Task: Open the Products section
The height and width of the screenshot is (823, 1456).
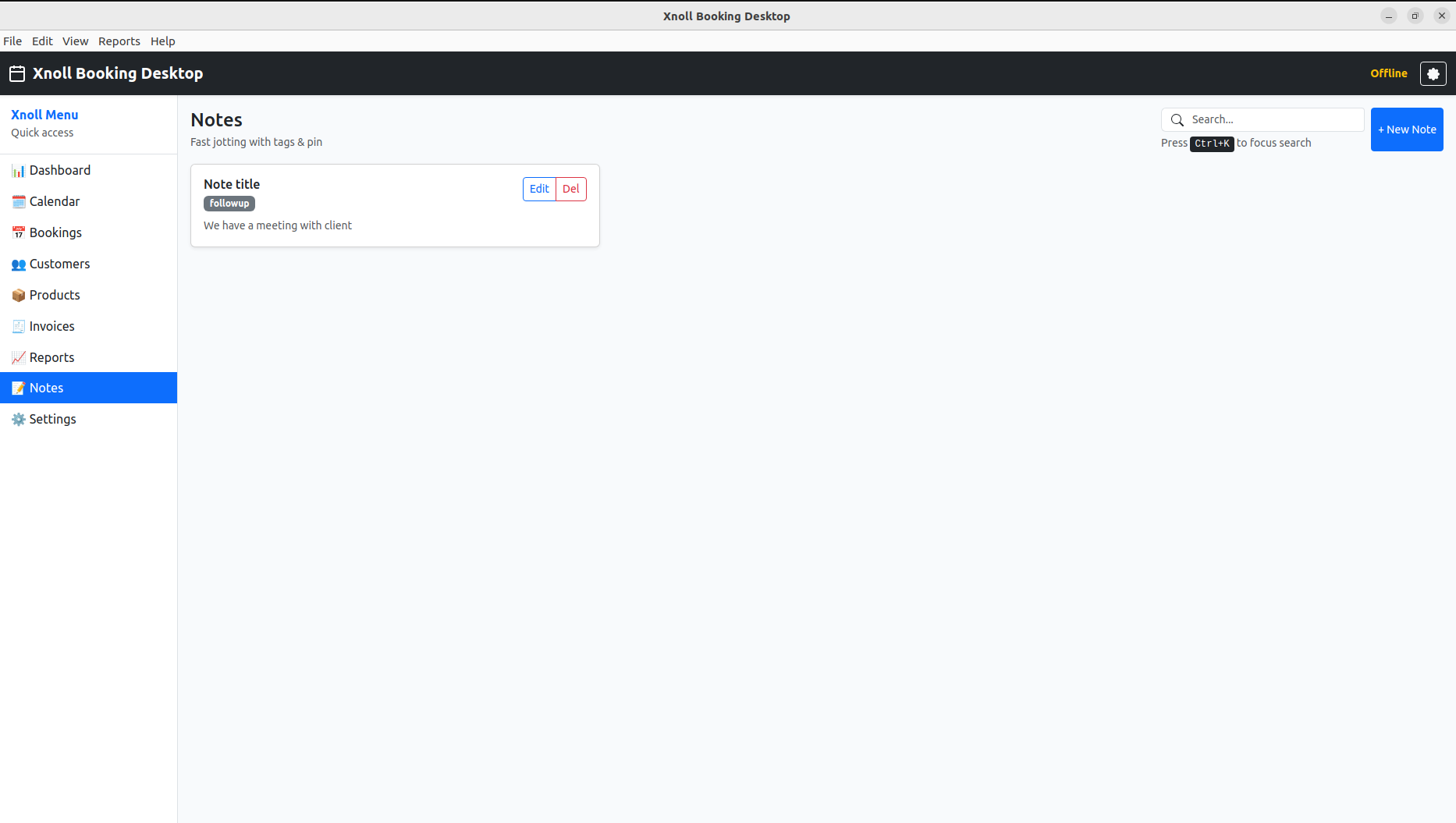Action: tap(54, 295)
